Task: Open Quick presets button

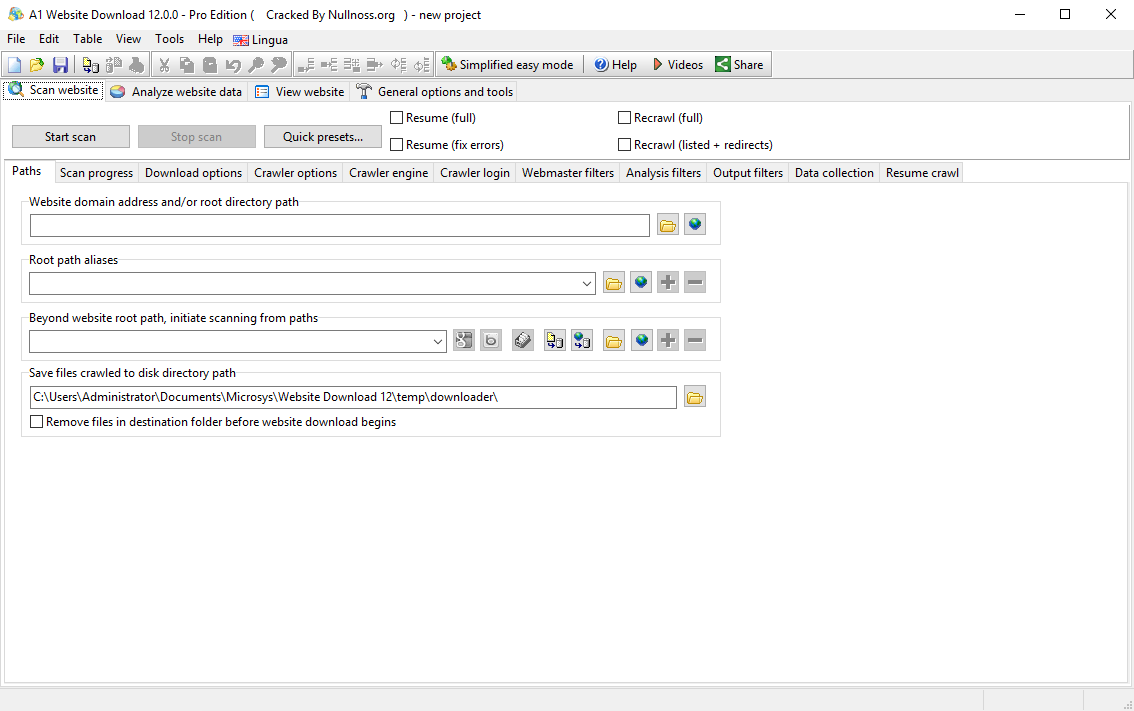Action: click(323, 137)
